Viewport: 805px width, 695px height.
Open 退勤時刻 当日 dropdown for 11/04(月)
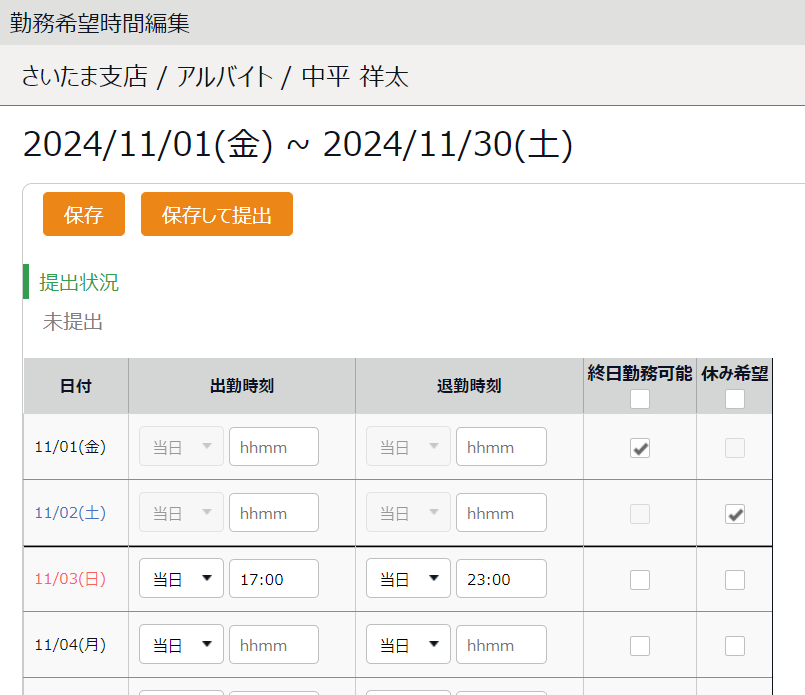tap(408, 644)
